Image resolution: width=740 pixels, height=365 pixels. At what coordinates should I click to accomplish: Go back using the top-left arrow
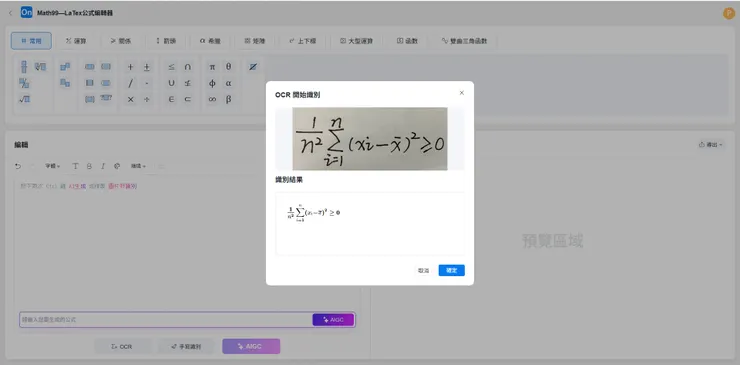click(x=11, y=13)
